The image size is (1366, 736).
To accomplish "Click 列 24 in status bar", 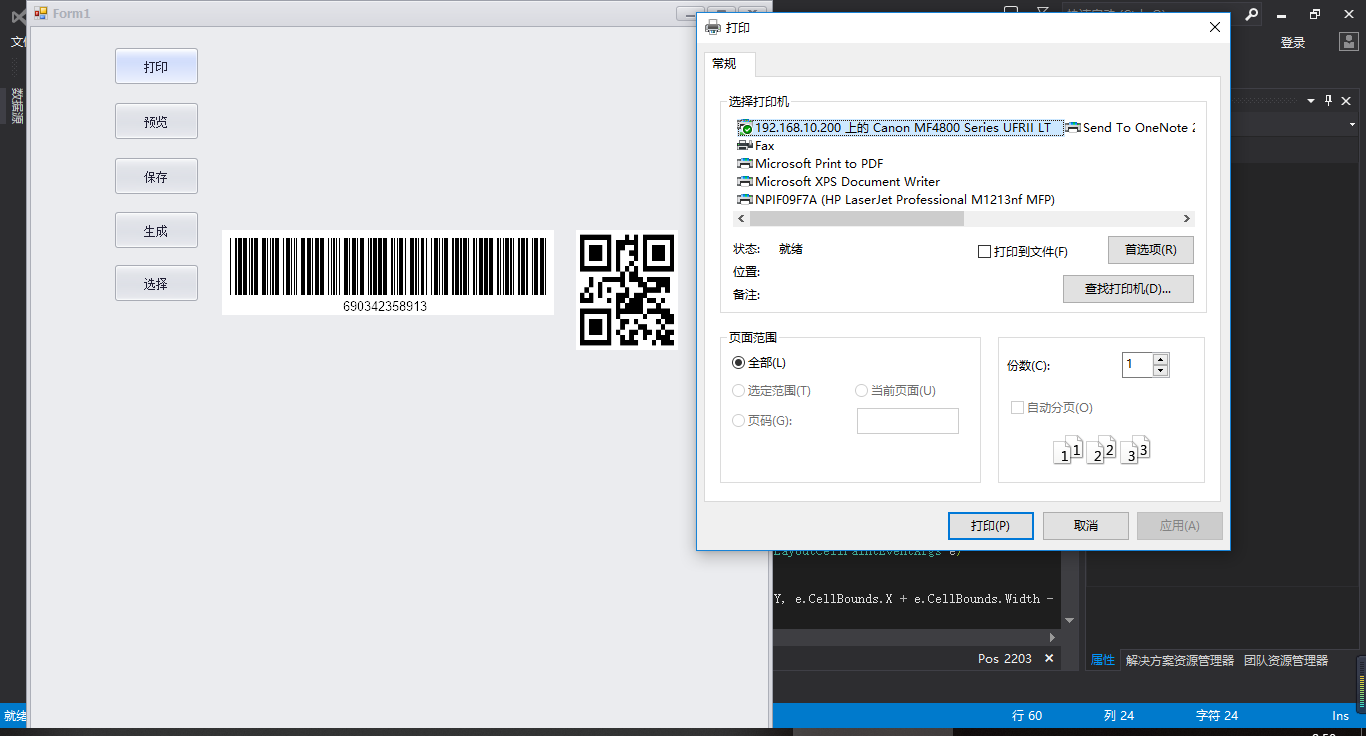I will pos(1119,715).
